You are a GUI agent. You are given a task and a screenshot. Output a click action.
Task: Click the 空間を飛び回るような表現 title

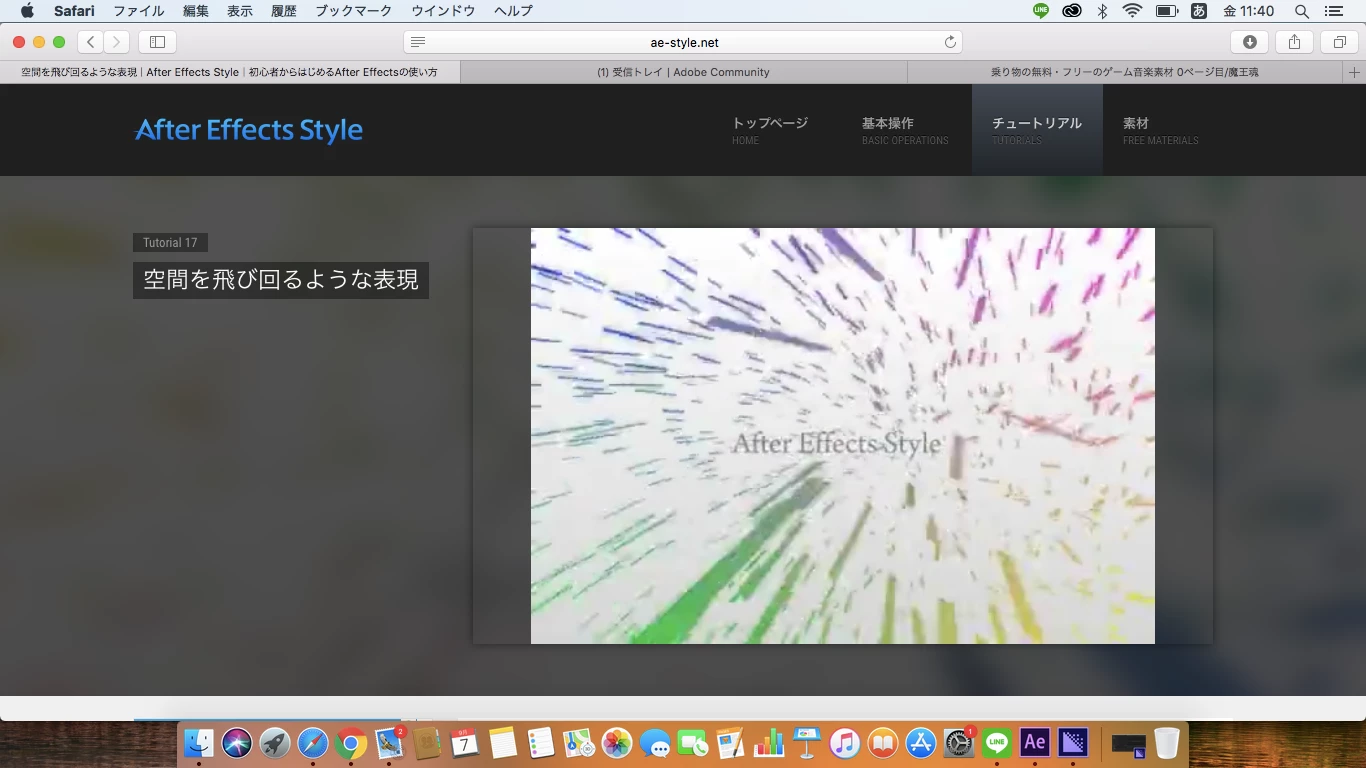281,280
